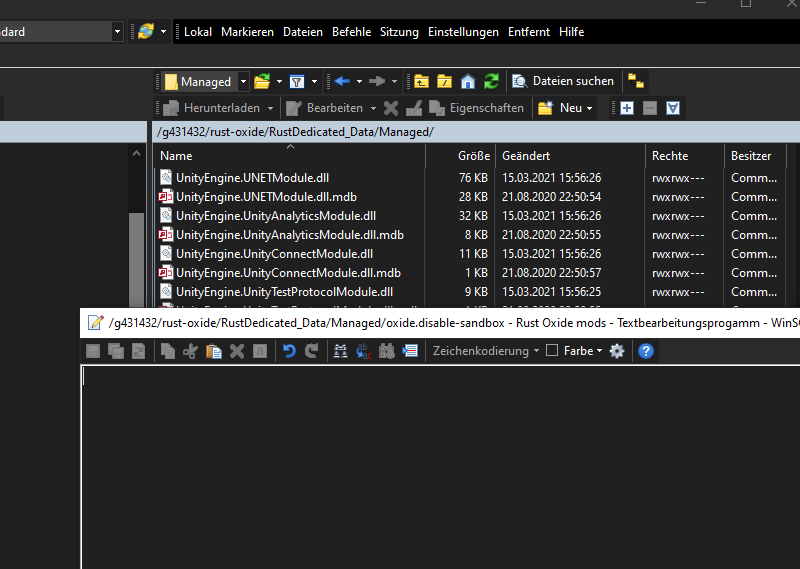Image resolution: width=800 pixels, height=569 pixels.
Task: Go to home directory icon
Action: click(x=468, y=82)
